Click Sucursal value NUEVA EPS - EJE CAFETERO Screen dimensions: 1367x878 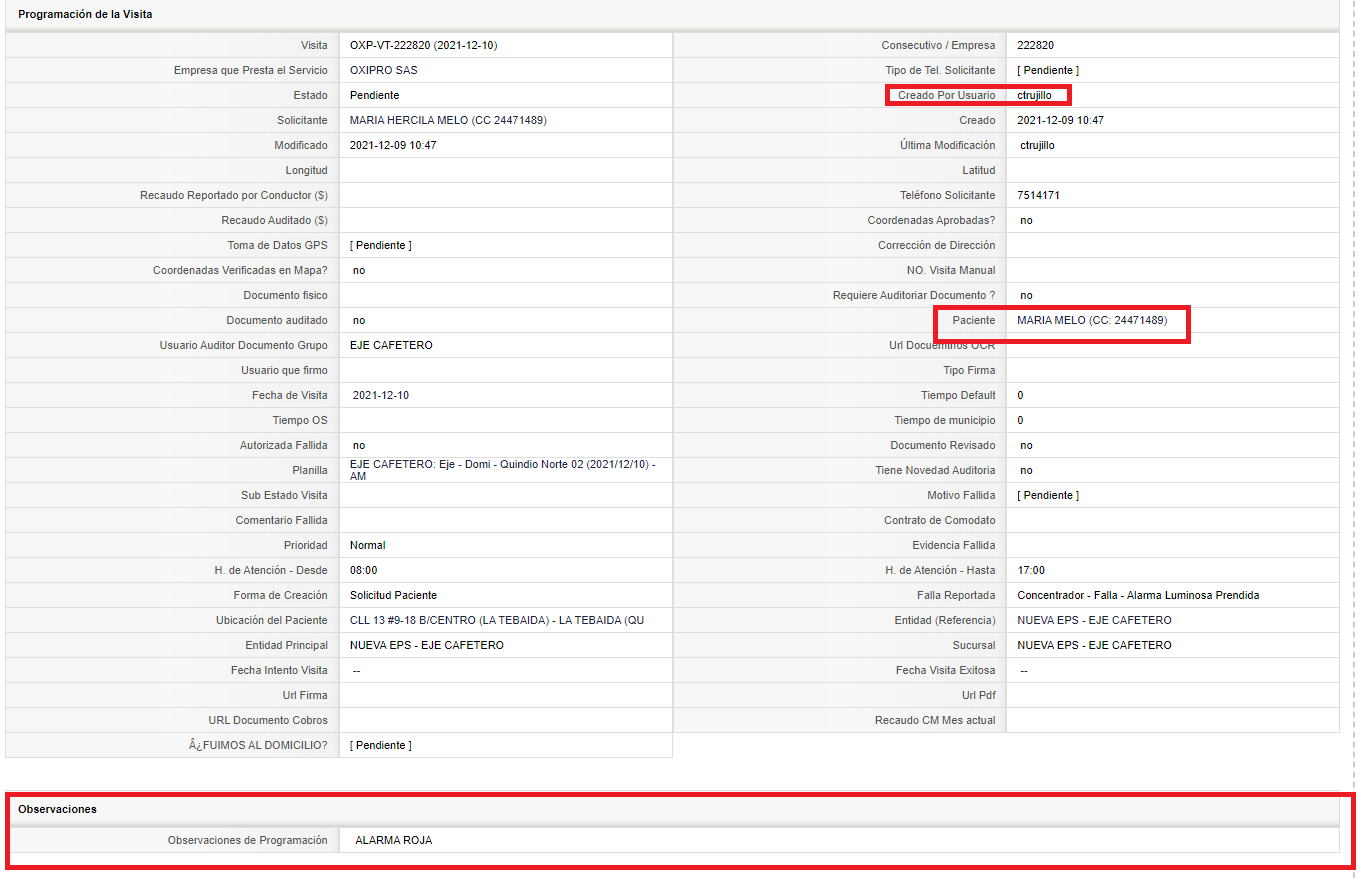click(x=1094, y=645)
